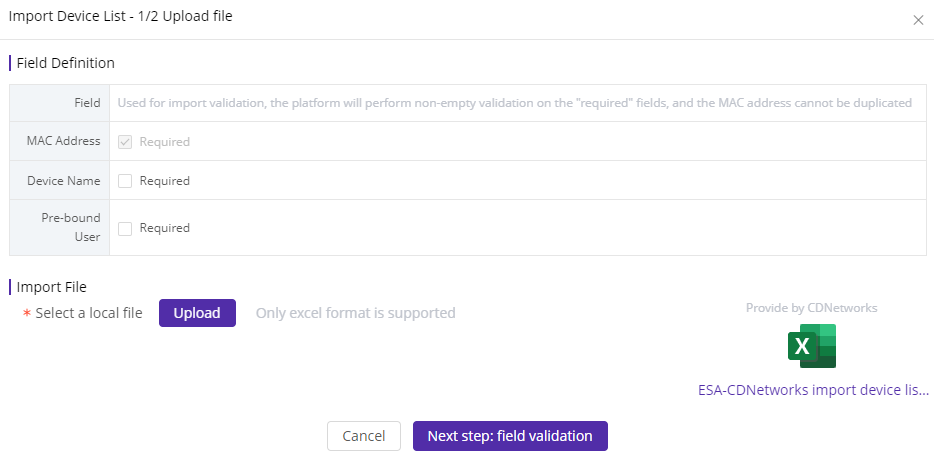Click the disabled MAC Address Required checkbox

pyautogui.click(x=124, y=142)
